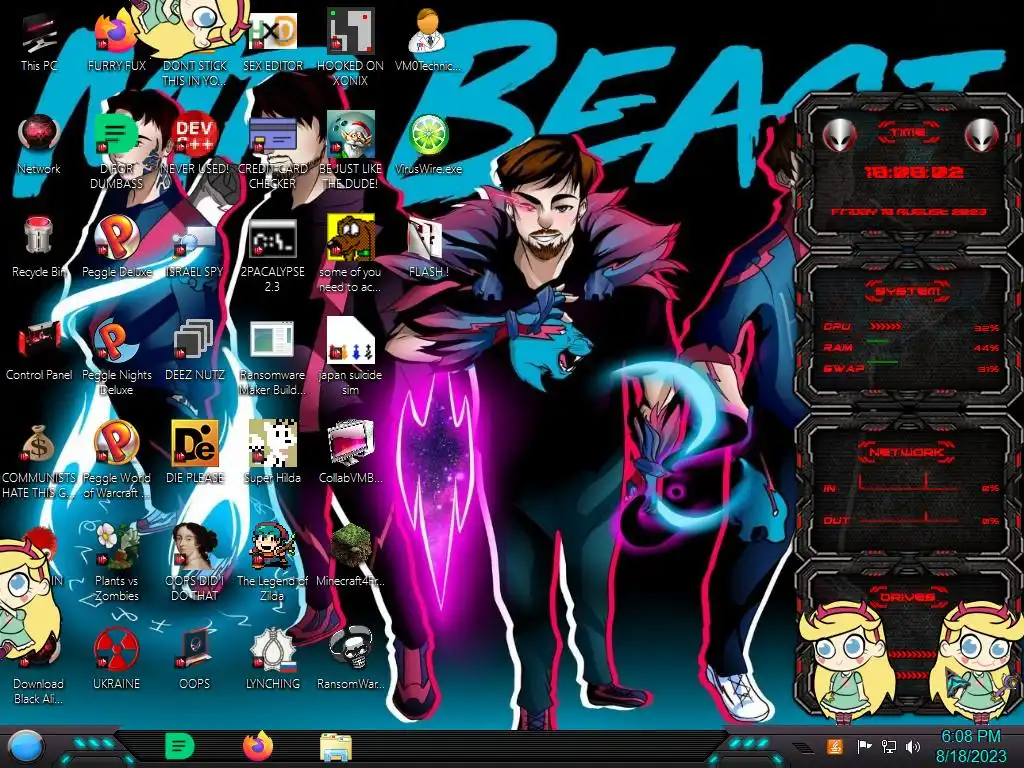Open the taskbar clock showing 6:08 PM
Screen dimensions: 1024x768
(971, 746)
